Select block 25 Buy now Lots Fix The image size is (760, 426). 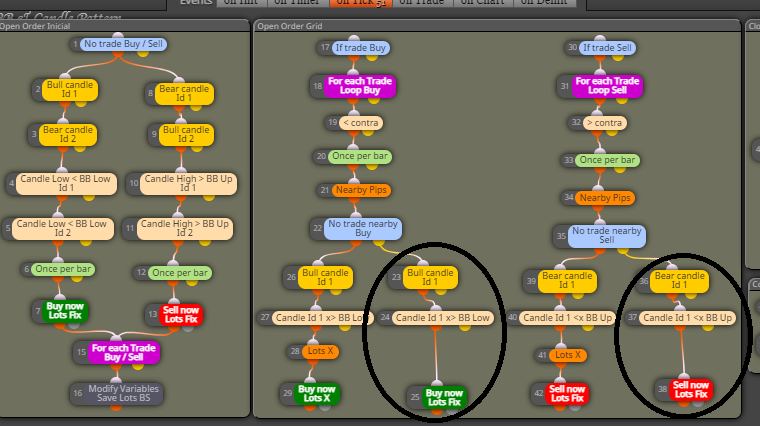click(444, 397)
